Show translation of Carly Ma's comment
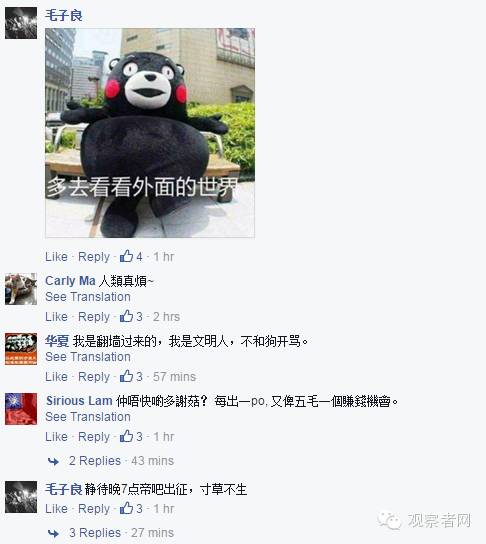486x544 pixels. point(88,297)
